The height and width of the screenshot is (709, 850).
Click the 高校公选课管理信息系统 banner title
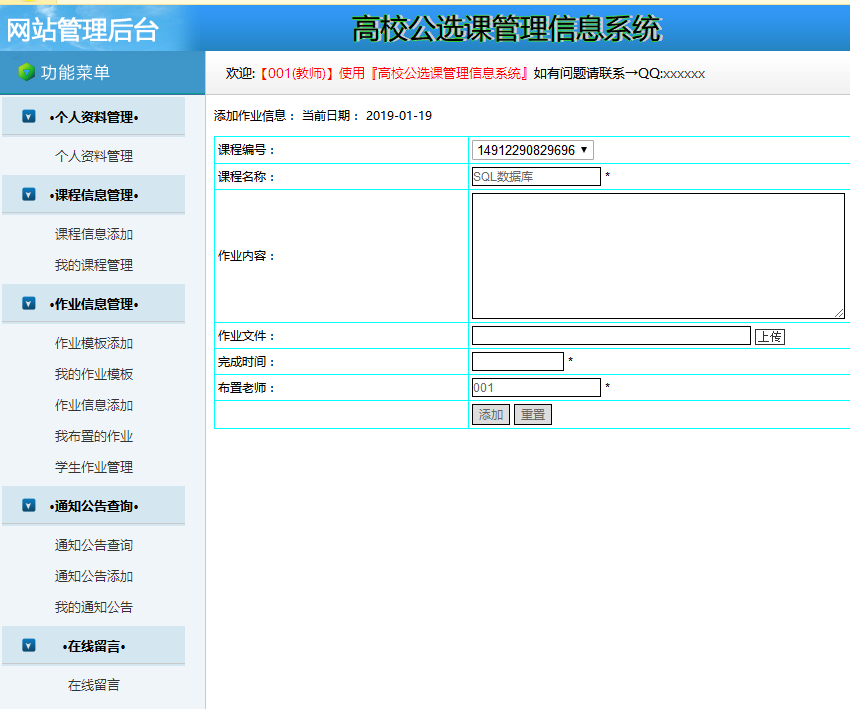point(507,28)
